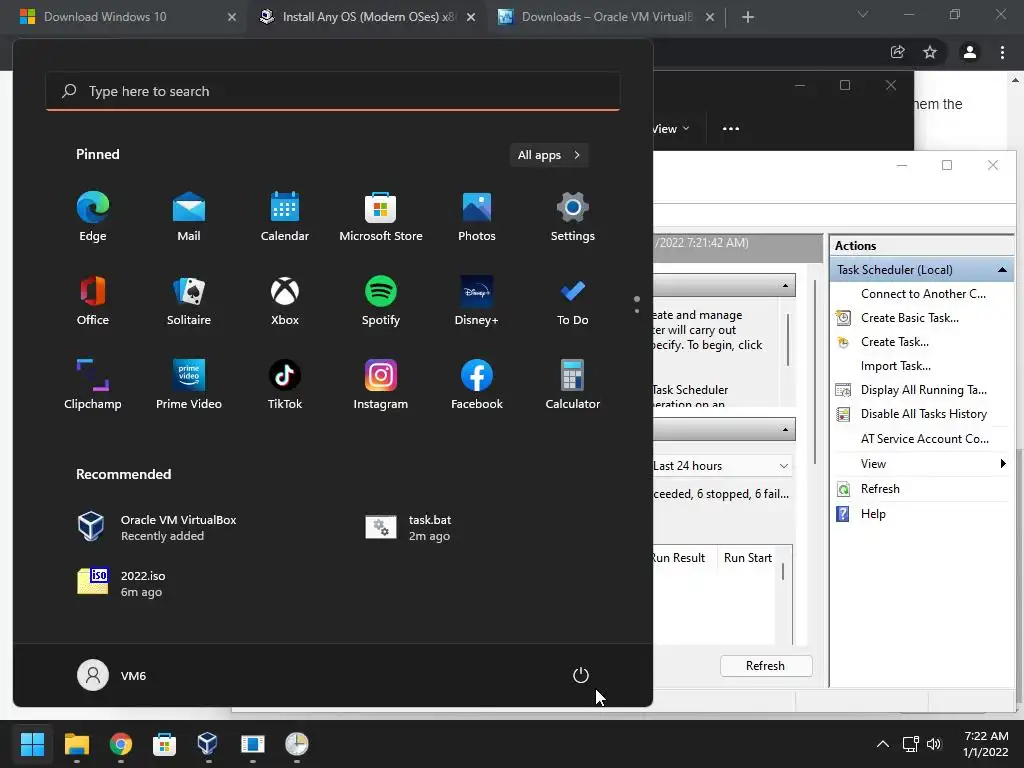The height and width of the screenshot is (768, 1024).
Task: Open VirtualBox from the taskbar
Action: (208, 744)
